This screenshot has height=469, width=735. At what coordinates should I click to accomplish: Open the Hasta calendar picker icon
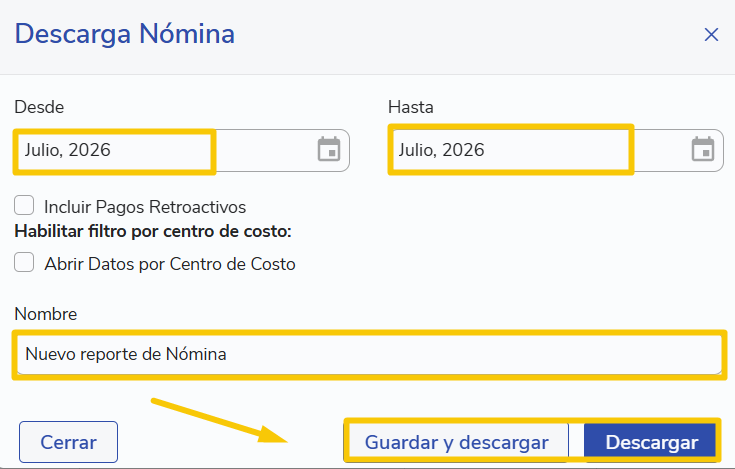703,149
